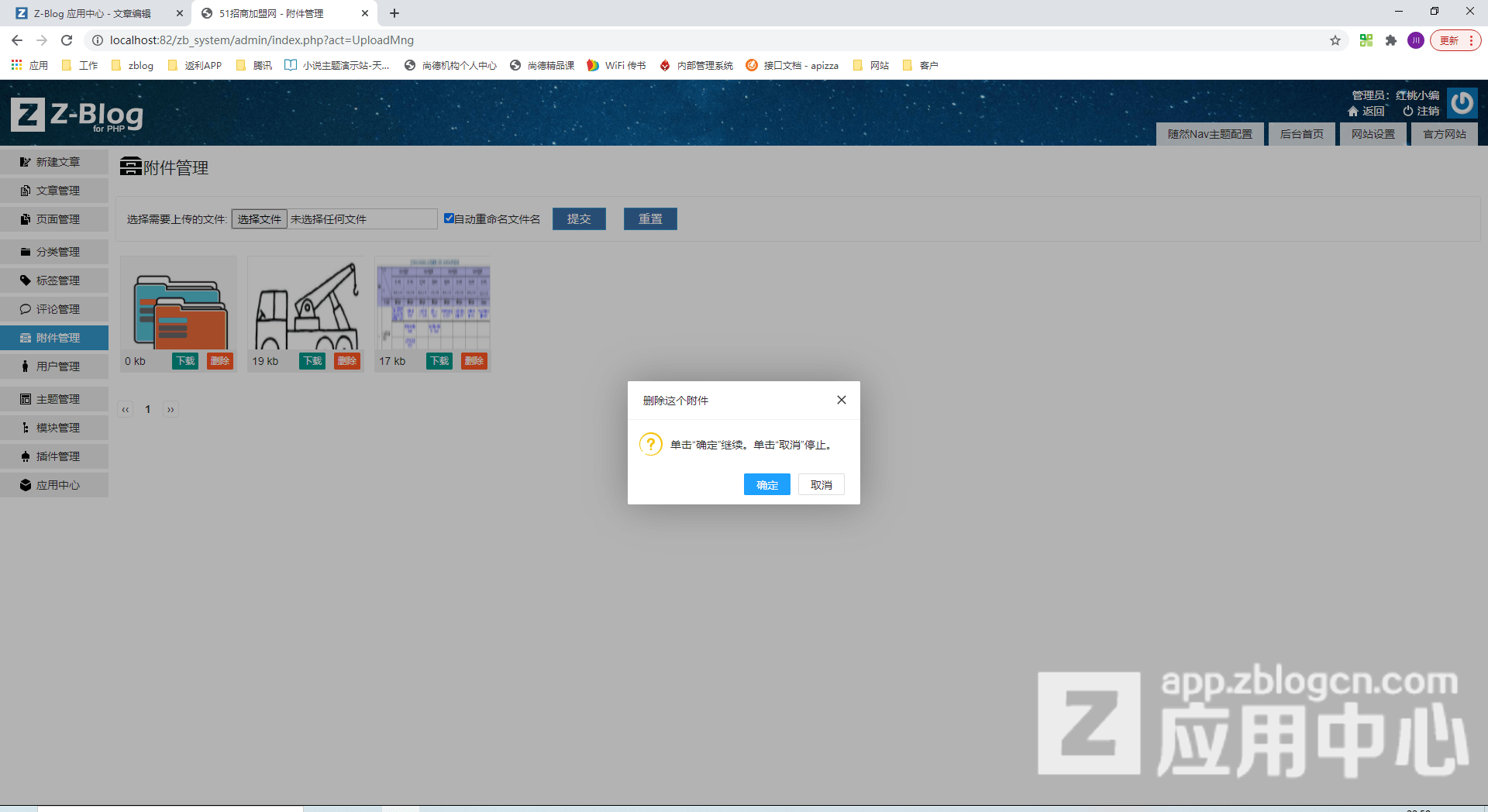
Task: Open the 尚德机构个人中心 bookmark
Action: point(450,65)
